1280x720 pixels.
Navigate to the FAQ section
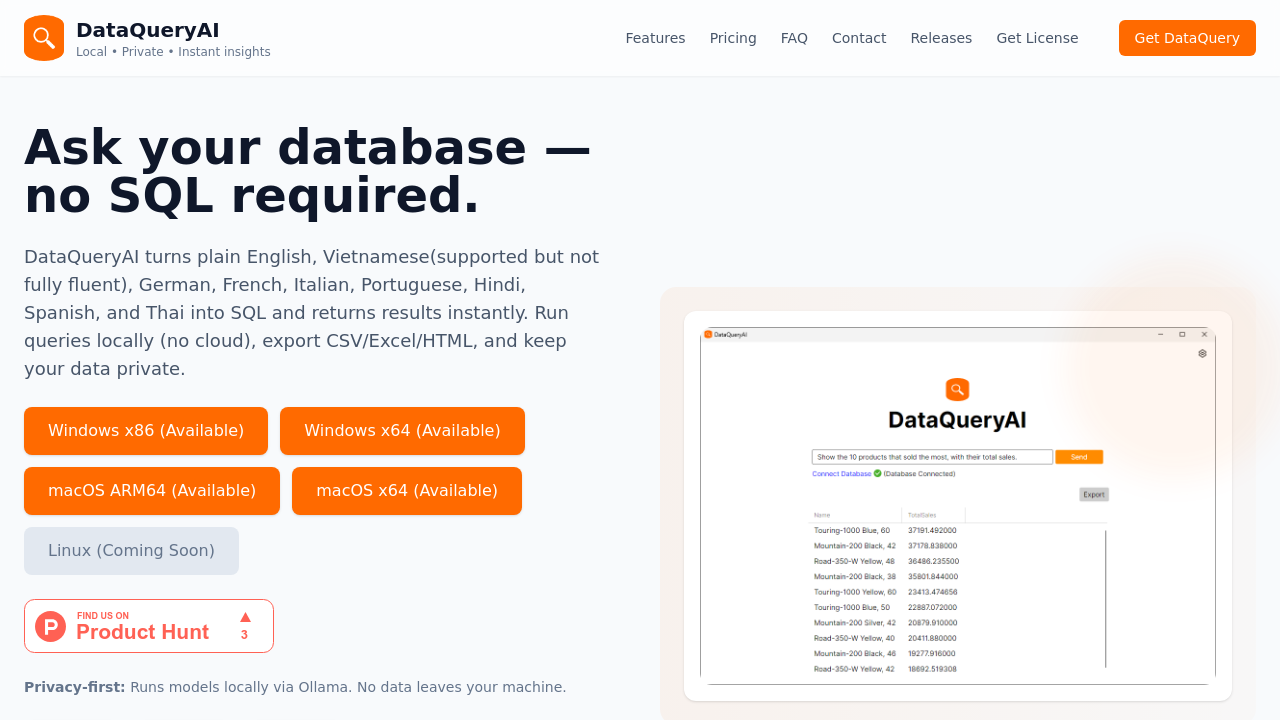point(794,37)
